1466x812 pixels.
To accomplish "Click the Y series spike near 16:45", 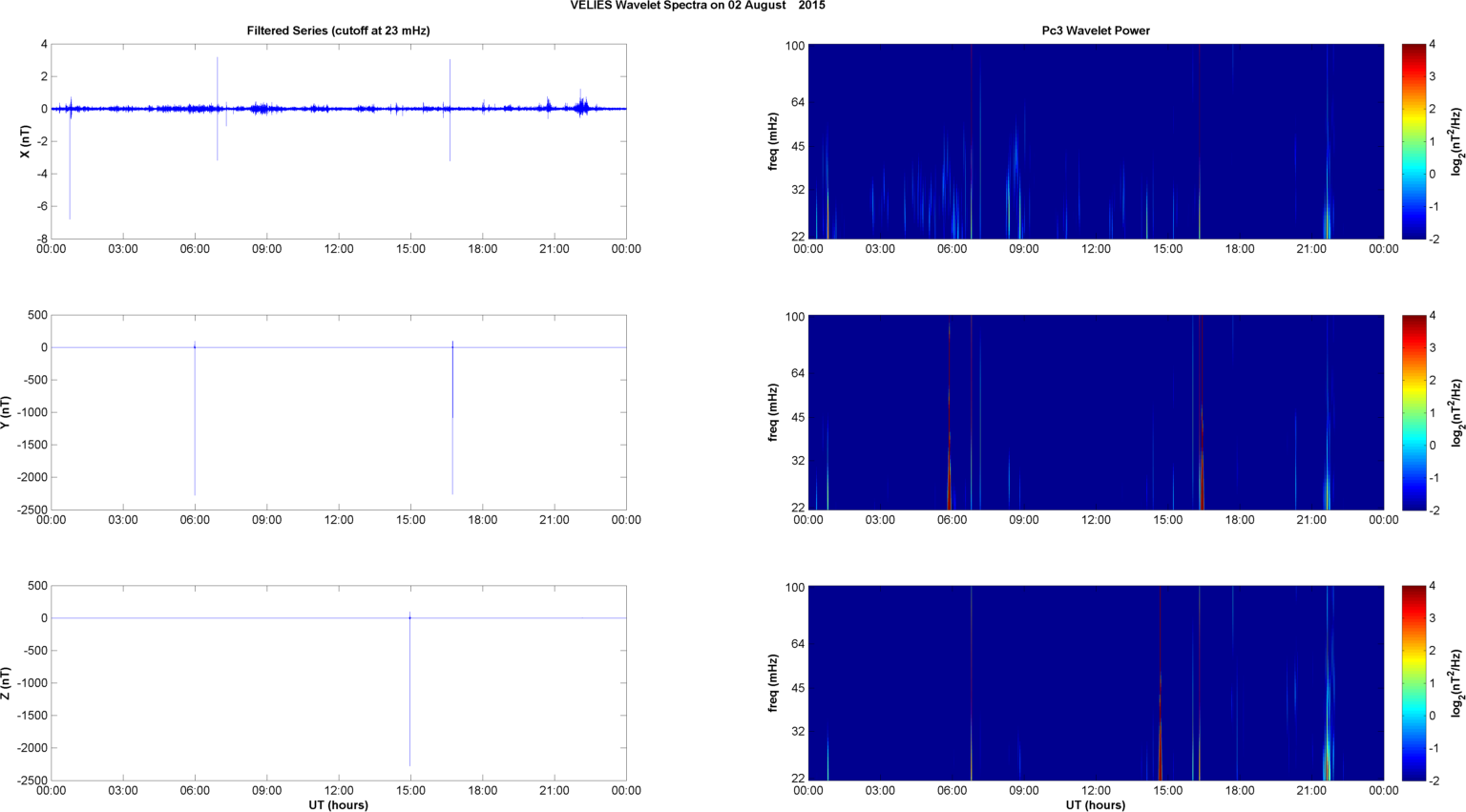I will pyautogui.click(x=452, y=418).
